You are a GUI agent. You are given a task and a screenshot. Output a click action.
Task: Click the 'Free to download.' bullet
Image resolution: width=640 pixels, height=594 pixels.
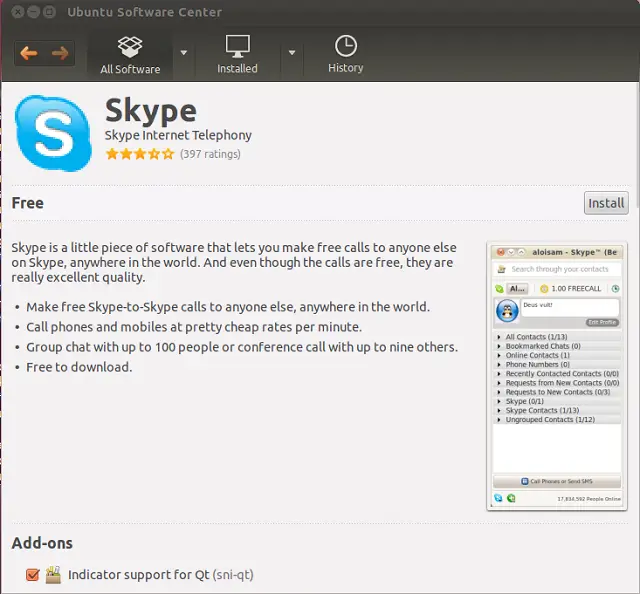(x=79, y=367)
